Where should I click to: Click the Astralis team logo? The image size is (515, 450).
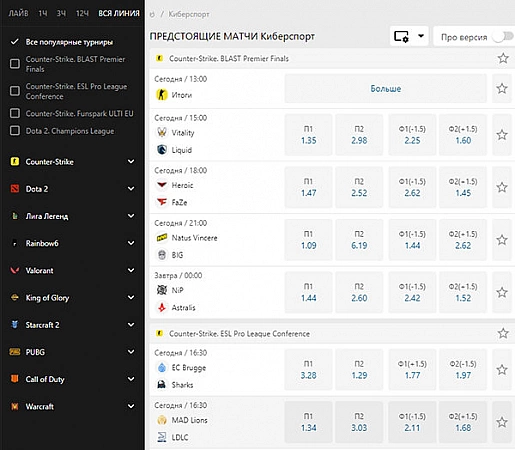coord(162,307)
